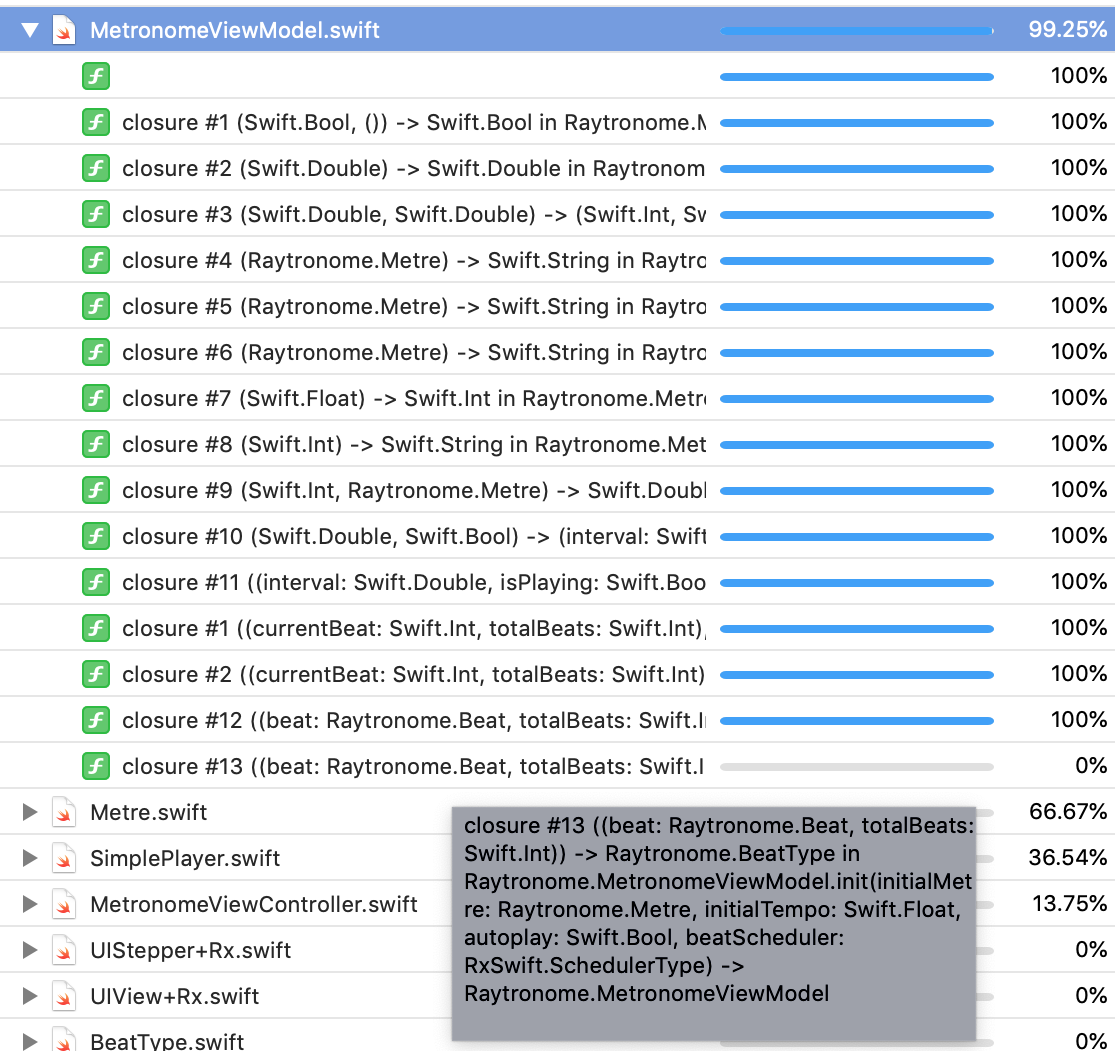Select the MetronomeViewController.swift file name
Screen dimensions: 1115x1051
pyautogui.click(x=254, y=905)
